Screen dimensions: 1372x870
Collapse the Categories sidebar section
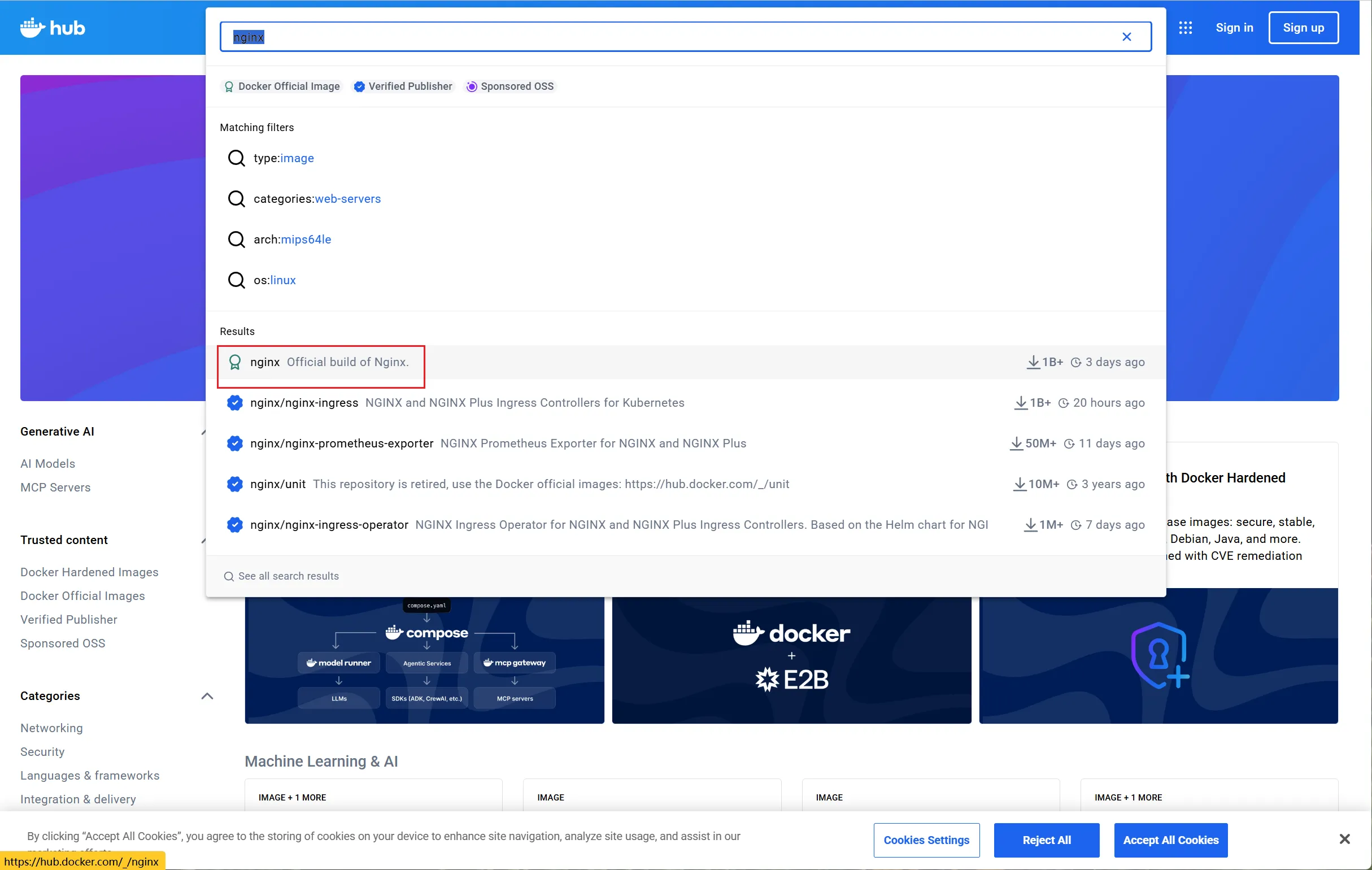click(207, 696)
